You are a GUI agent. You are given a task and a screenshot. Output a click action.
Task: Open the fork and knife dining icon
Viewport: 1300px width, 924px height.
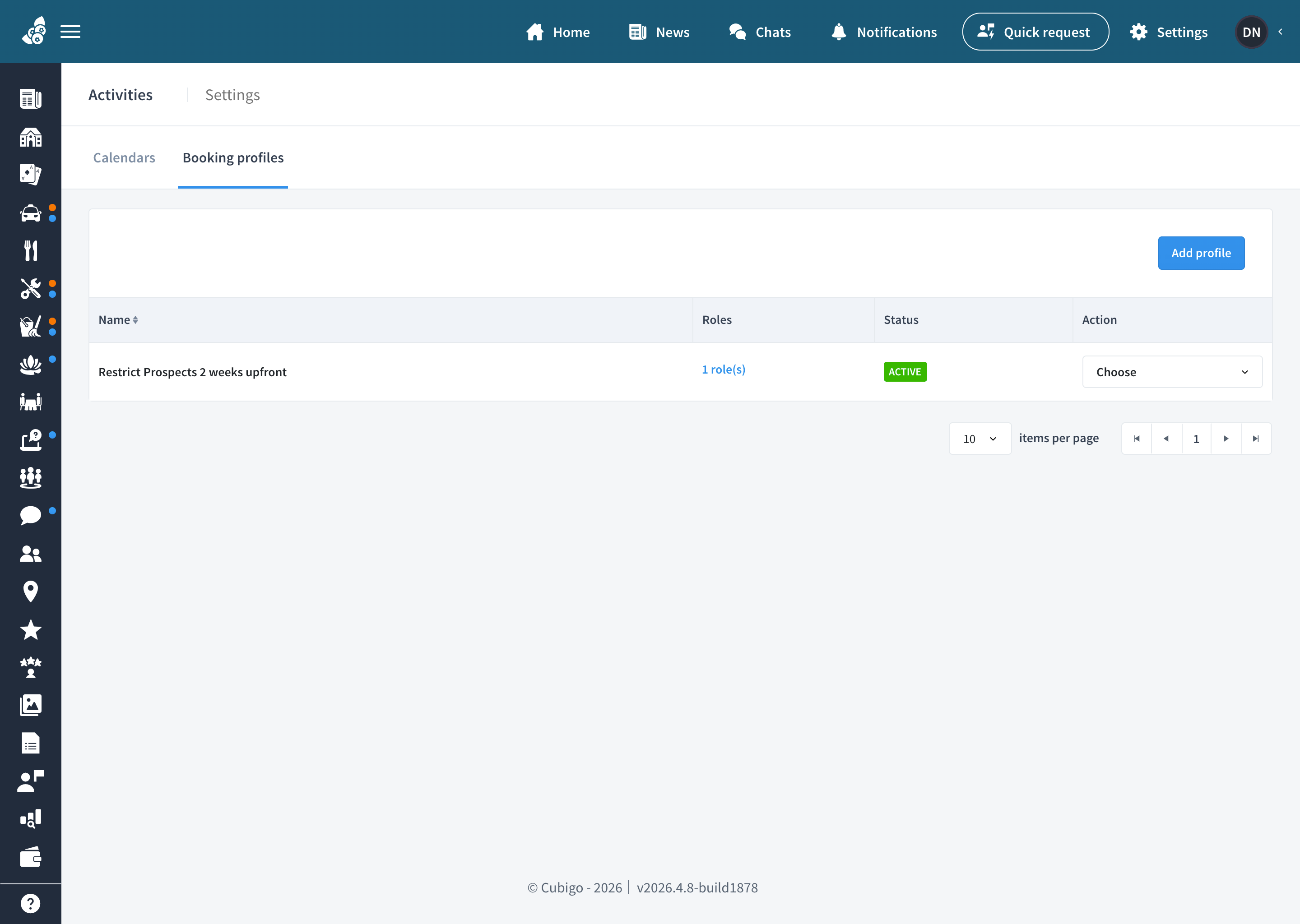pos(31,251)
